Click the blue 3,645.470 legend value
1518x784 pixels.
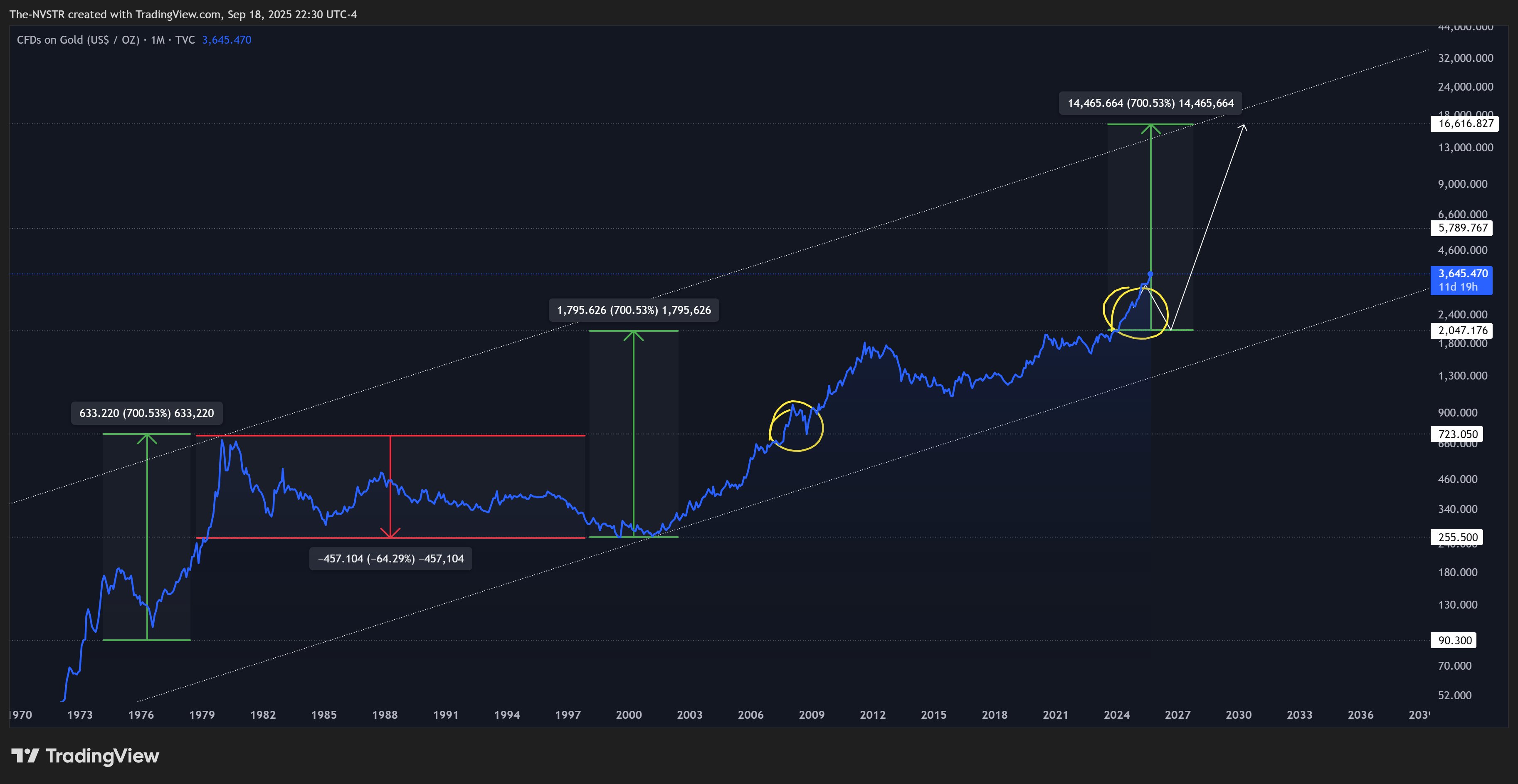click(x=226, y=40)
